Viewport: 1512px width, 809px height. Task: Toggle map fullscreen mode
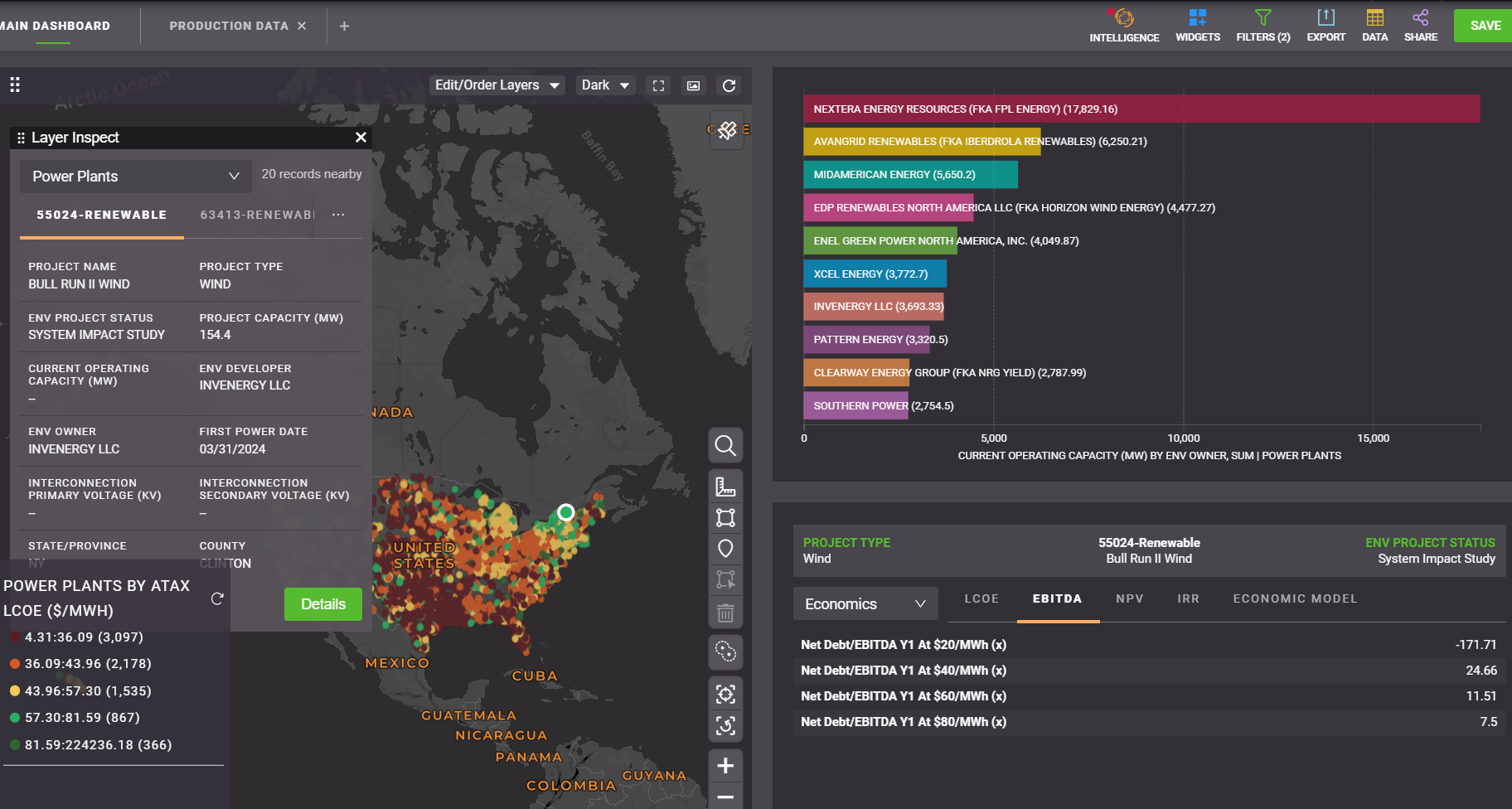click(x=658, y=85)
